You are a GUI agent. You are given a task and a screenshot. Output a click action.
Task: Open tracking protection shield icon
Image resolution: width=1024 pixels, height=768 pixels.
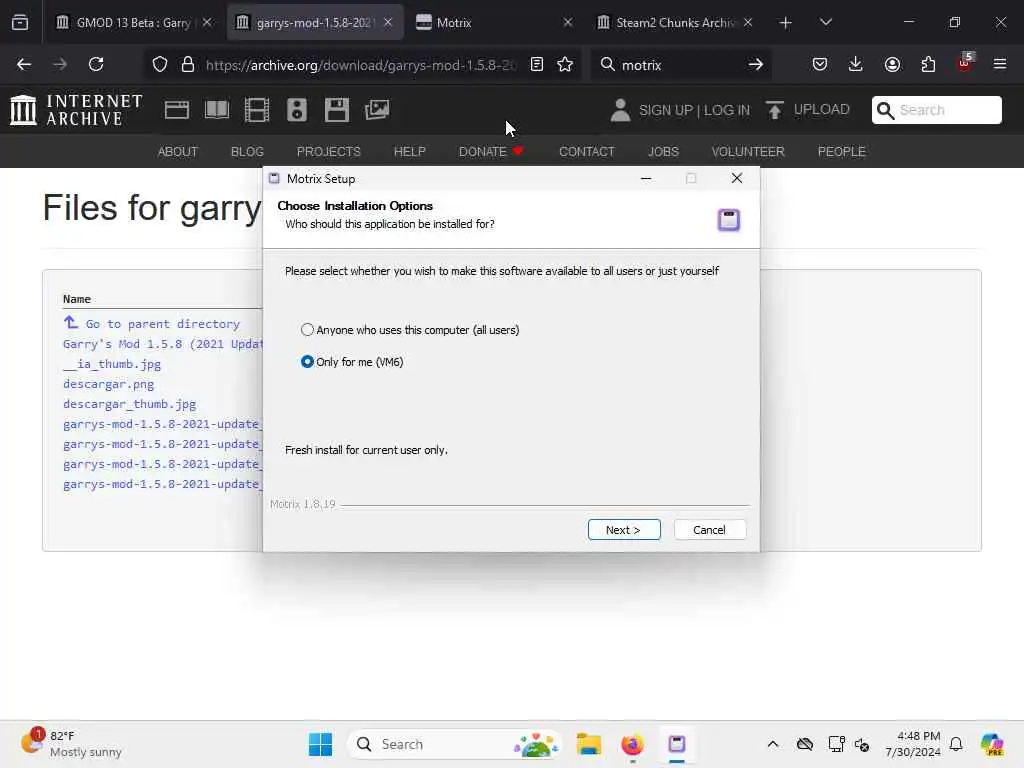(160, 64)
